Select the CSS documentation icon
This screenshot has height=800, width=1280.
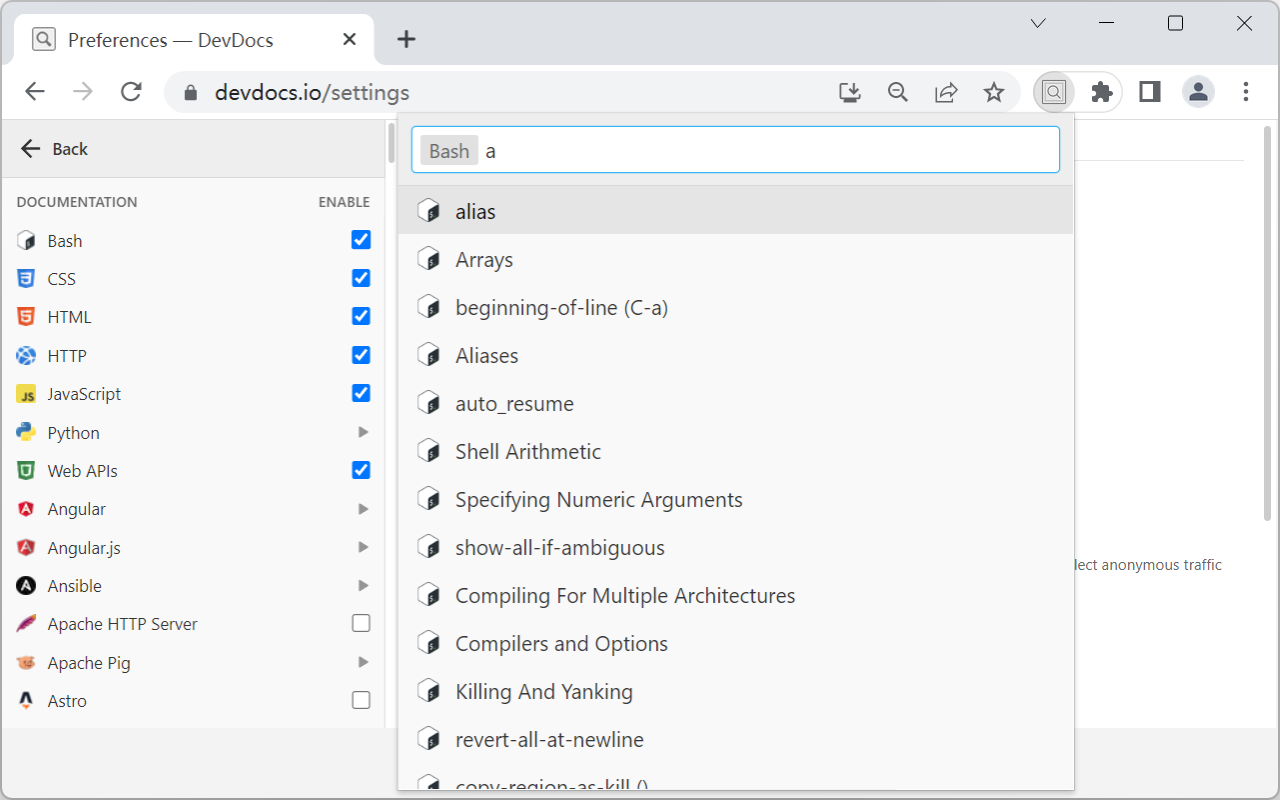point(25,278)
